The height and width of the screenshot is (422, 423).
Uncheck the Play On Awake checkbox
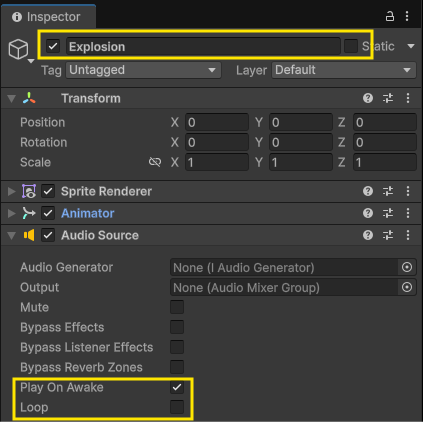pos(177,387)
